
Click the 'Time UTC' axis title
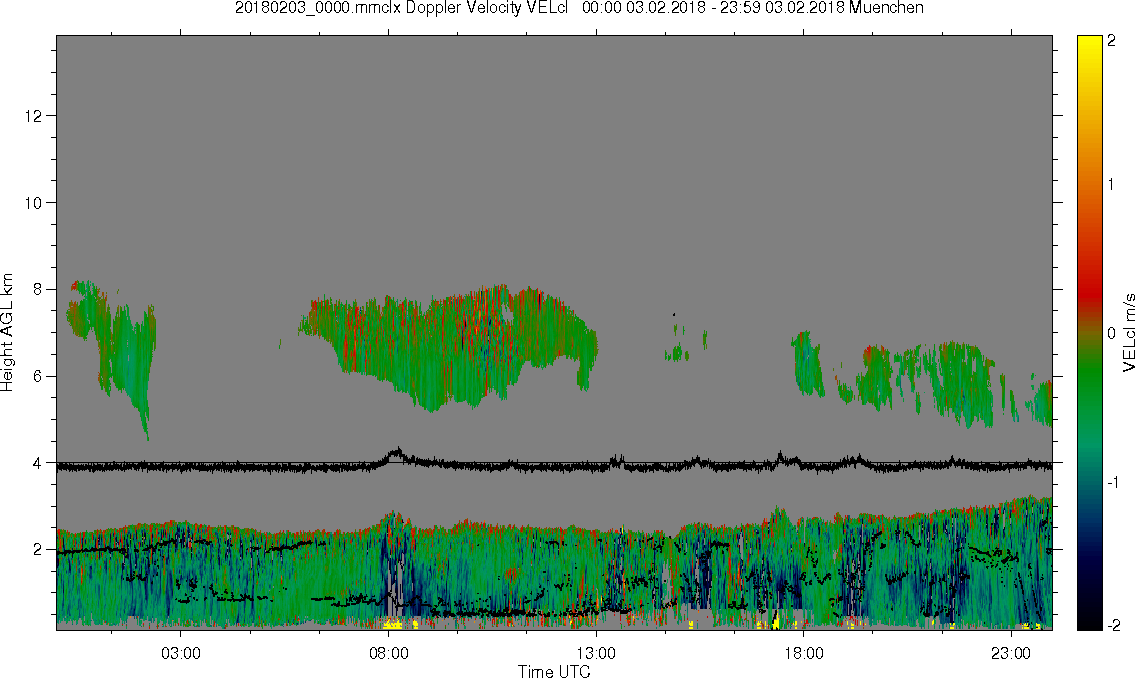click(554, 671)
